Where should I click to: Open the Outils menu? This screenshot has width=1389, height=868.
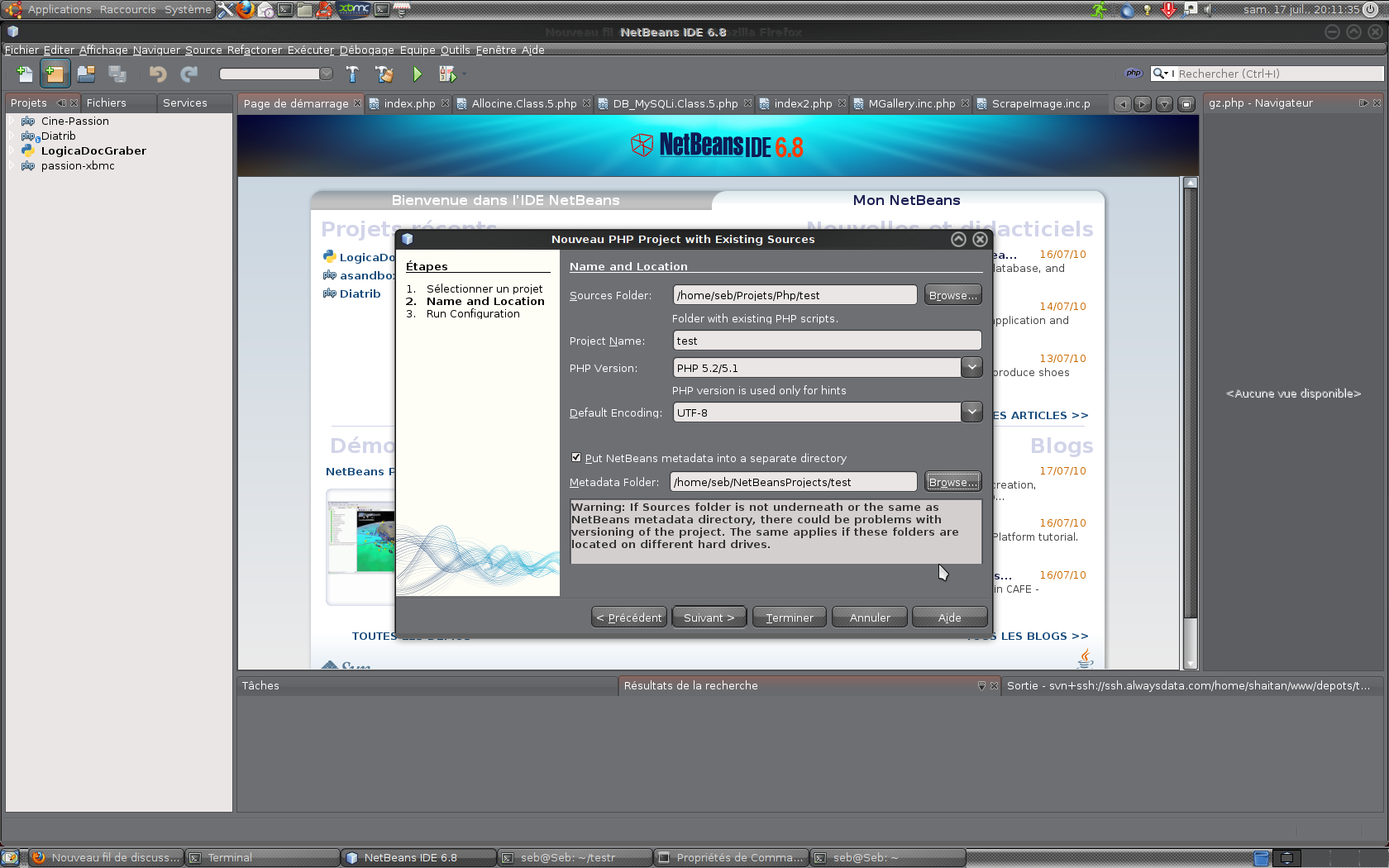(x=455, y=50)
